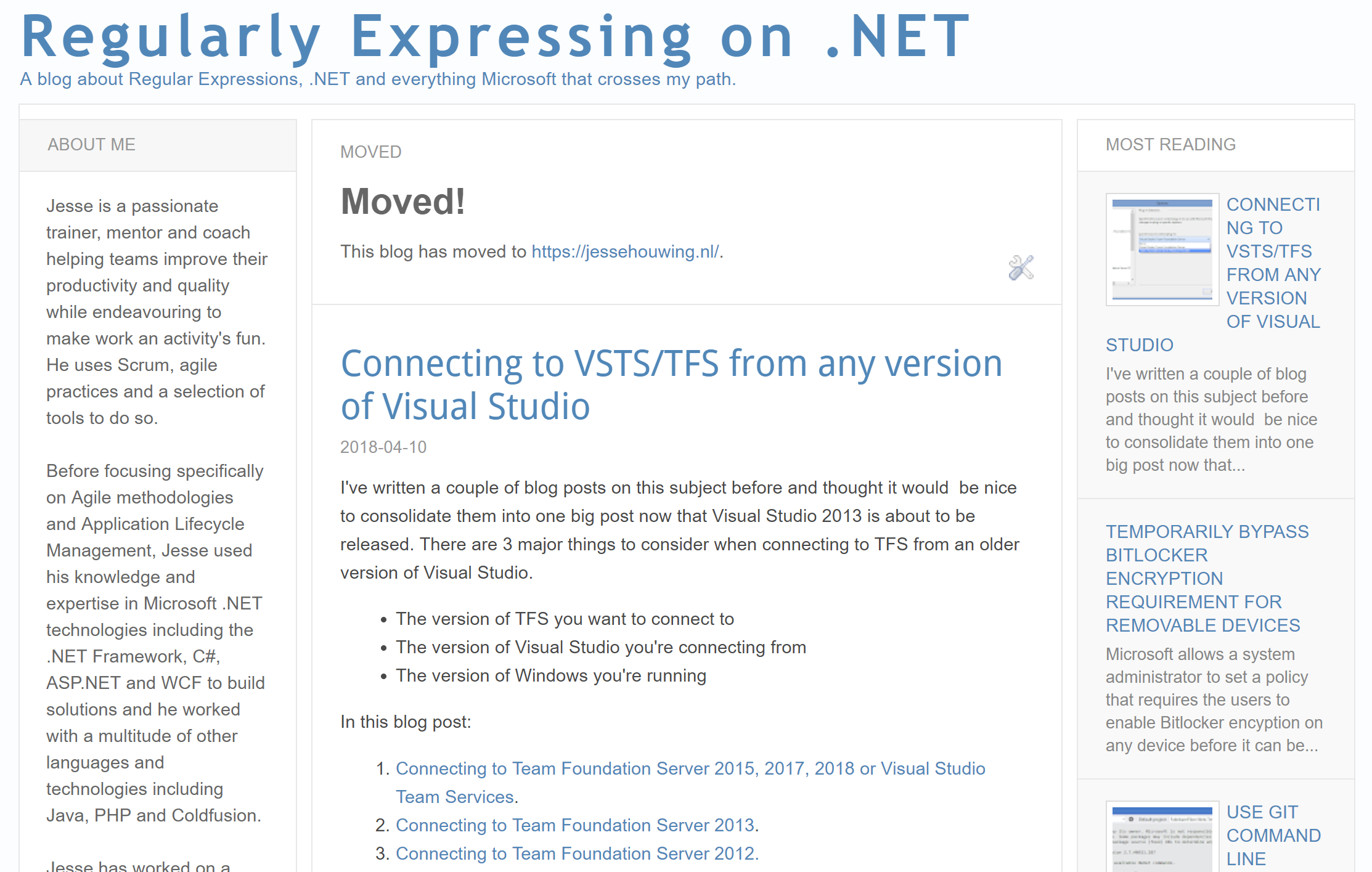Click the MOVED widget heading

pos(370,152)
